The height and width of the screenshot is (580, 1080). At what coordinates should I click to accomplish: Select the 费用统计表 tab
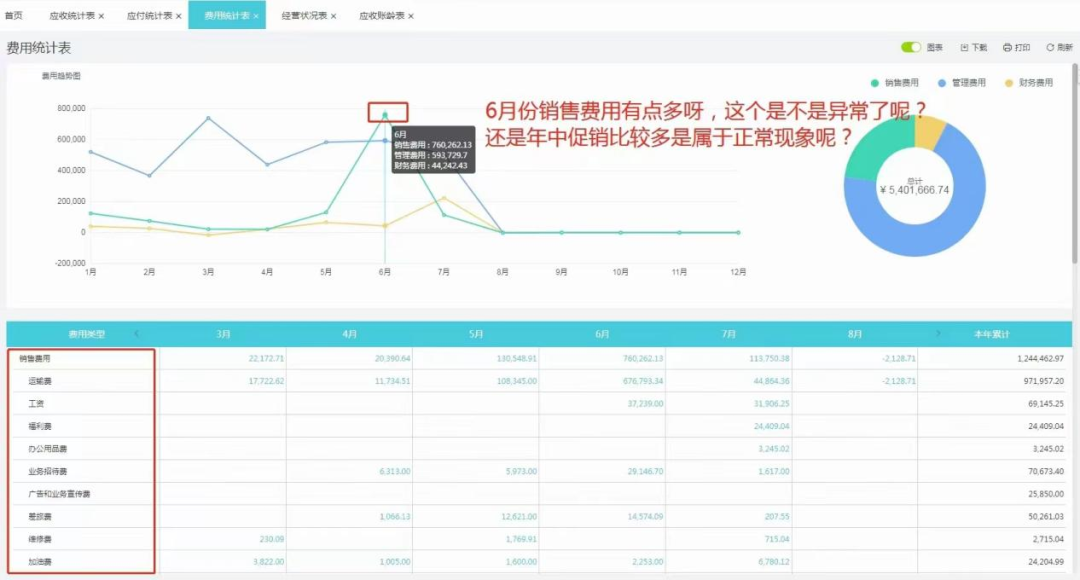[227, 15]
